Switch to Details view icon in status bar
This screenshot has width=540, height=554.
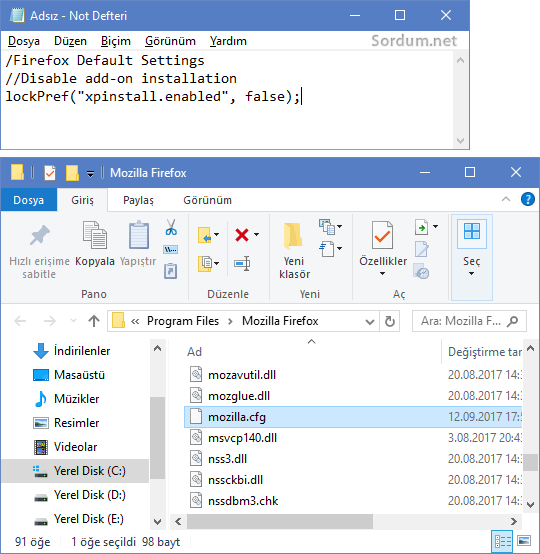click(x=503, y=541)
